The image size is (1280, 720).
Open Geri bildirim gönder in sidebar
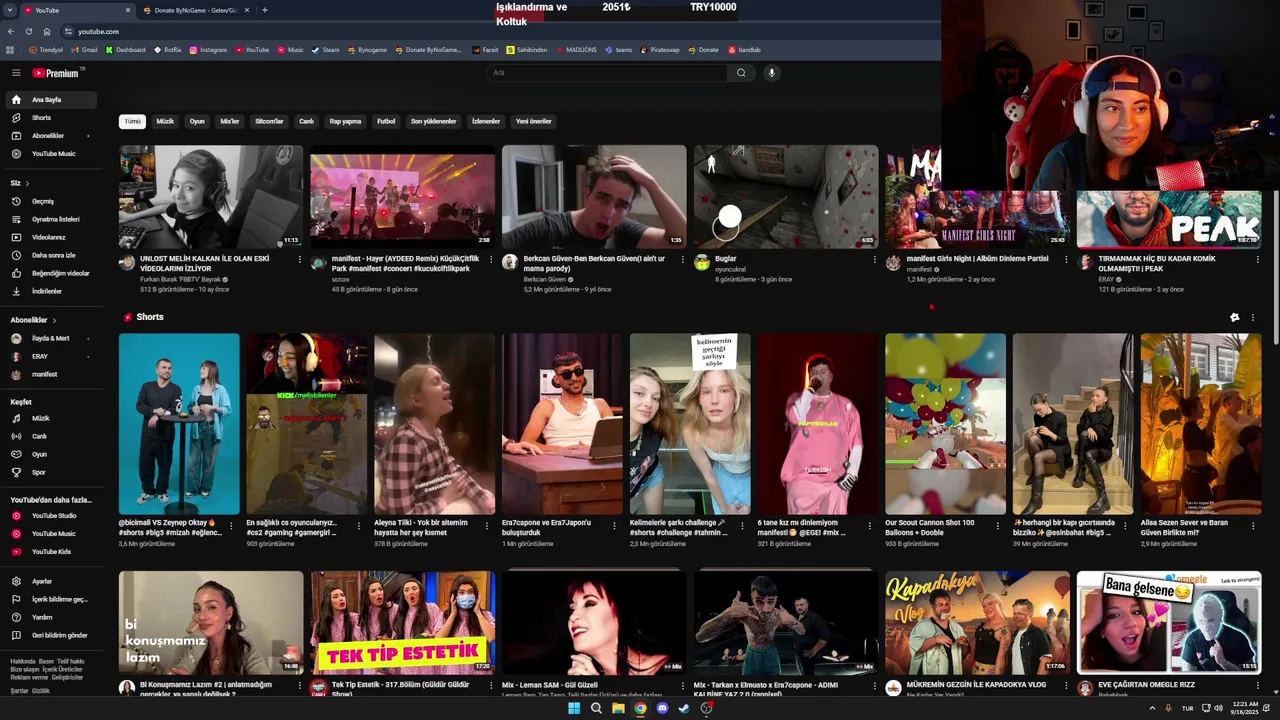point(59,635)
